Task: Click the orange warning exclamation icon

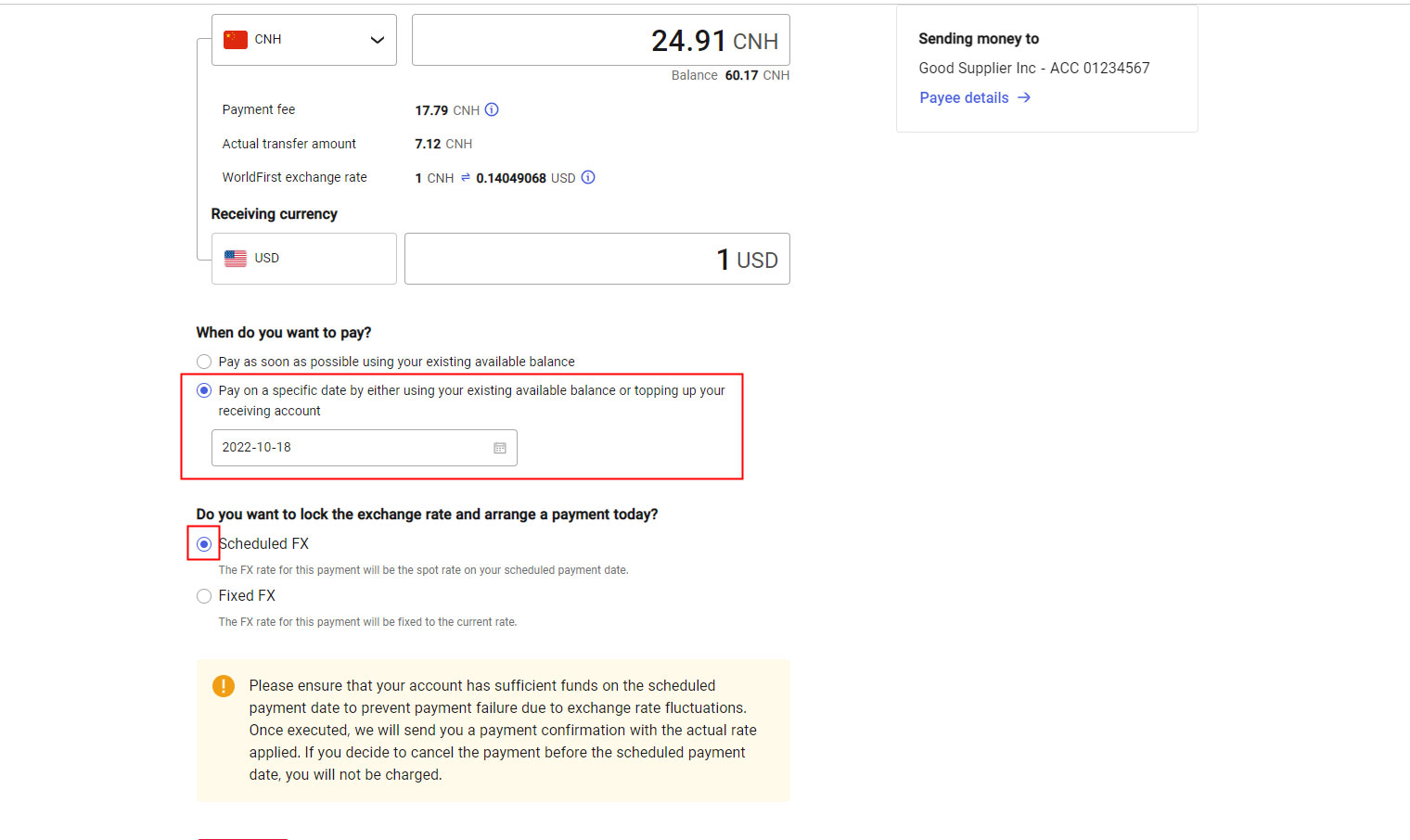Action: point(224,686)
